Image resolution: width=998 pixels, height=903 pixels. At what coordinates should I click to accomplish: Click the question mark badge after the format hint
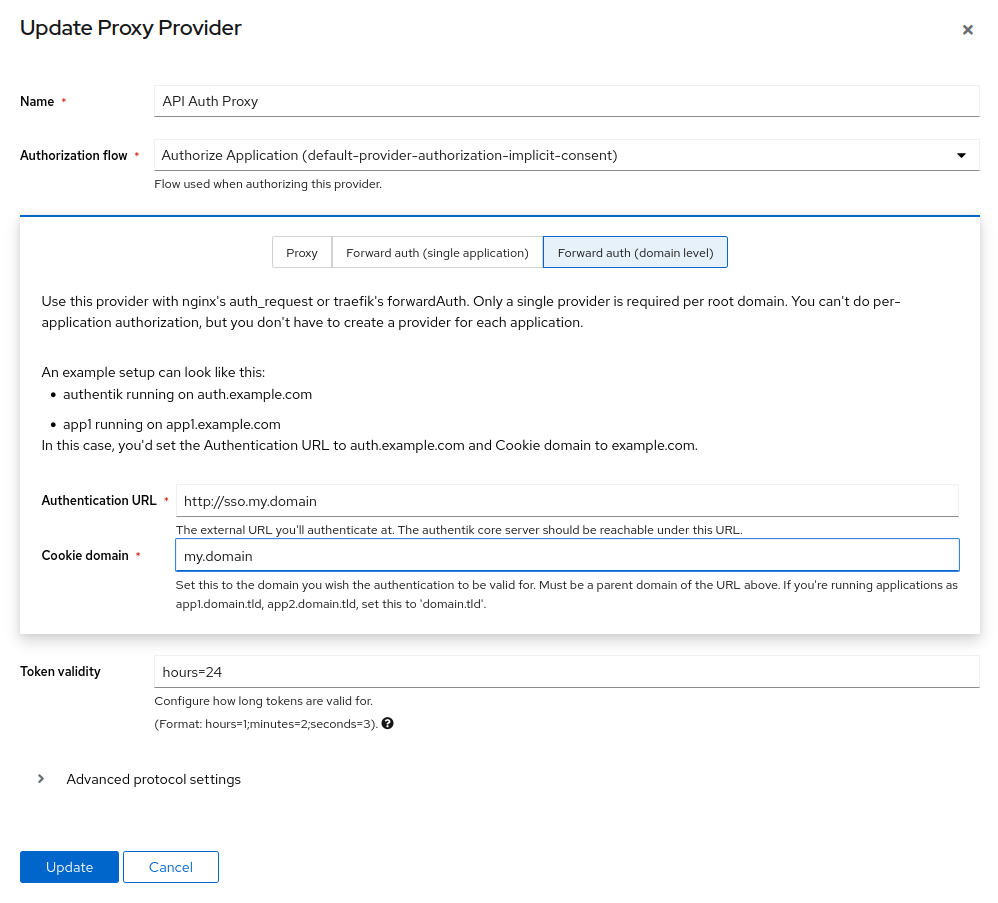[x=387, y=723]
